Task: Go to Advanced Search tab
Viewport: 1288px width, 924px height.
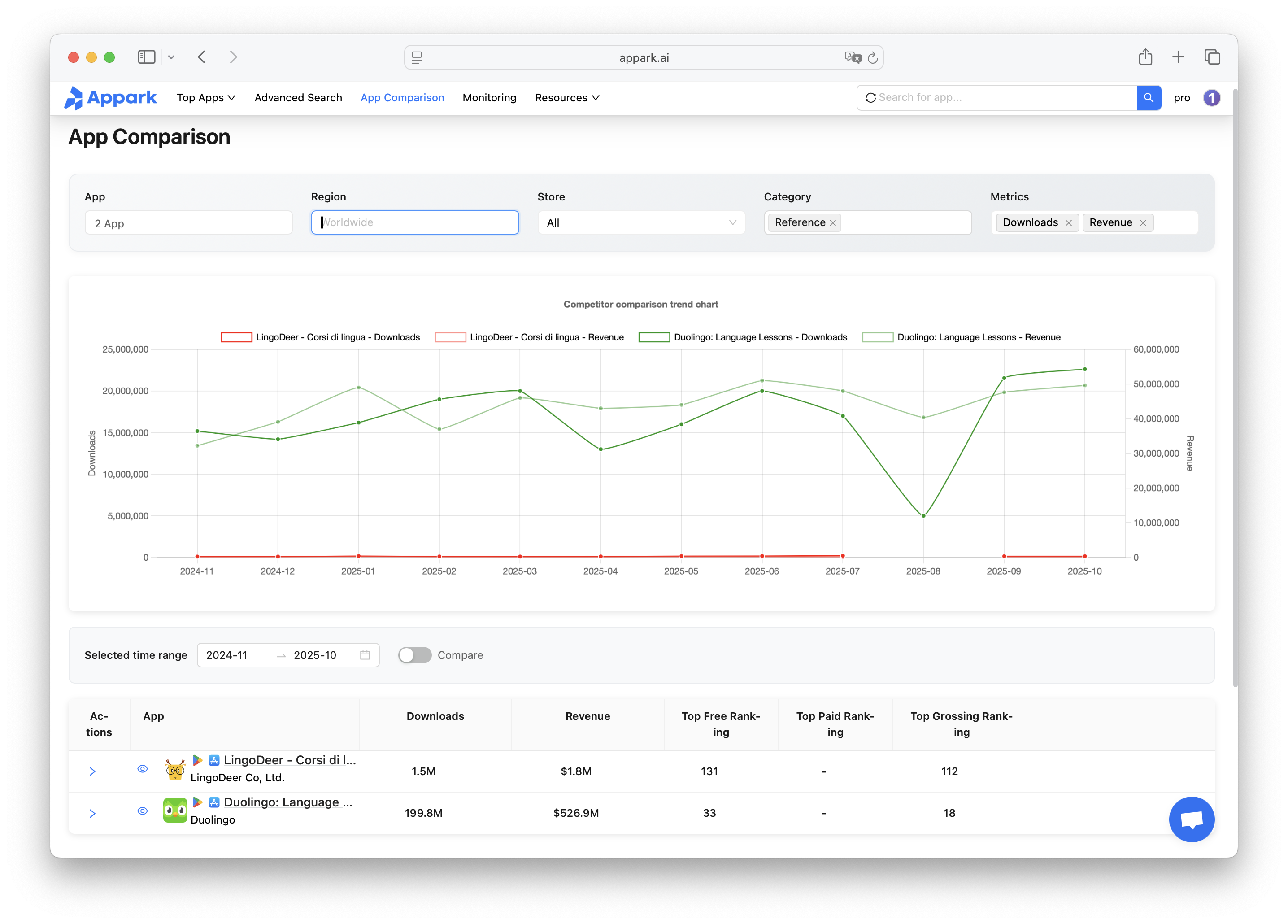Action: (x=298, y=98)
